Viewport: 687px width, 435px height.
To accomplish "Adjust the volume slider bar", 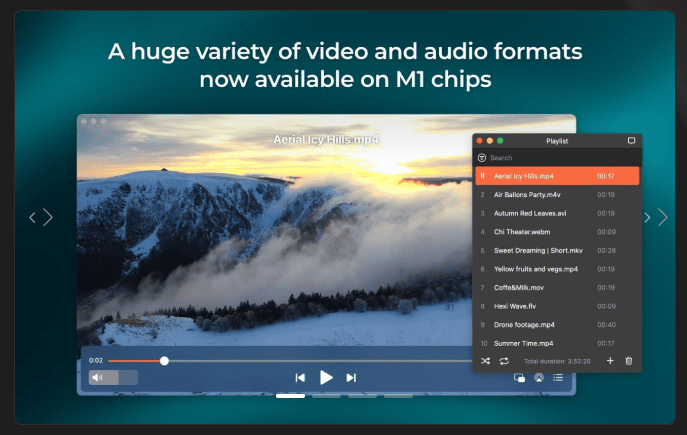I will pos(113,377).
